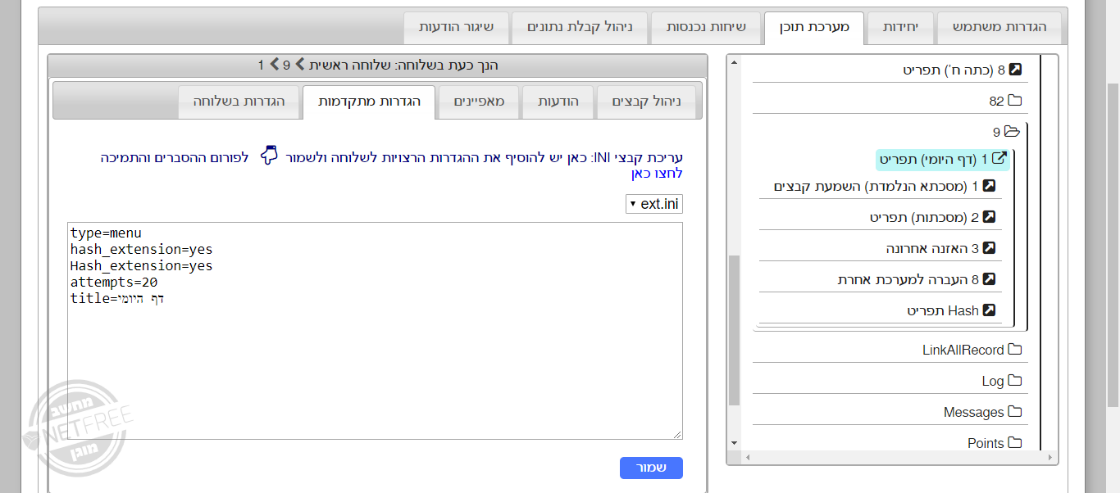The image size is (1120, 493).
Task: Select the הגדרות מתקדמות sub-tab
Action: tap(369, 101)
